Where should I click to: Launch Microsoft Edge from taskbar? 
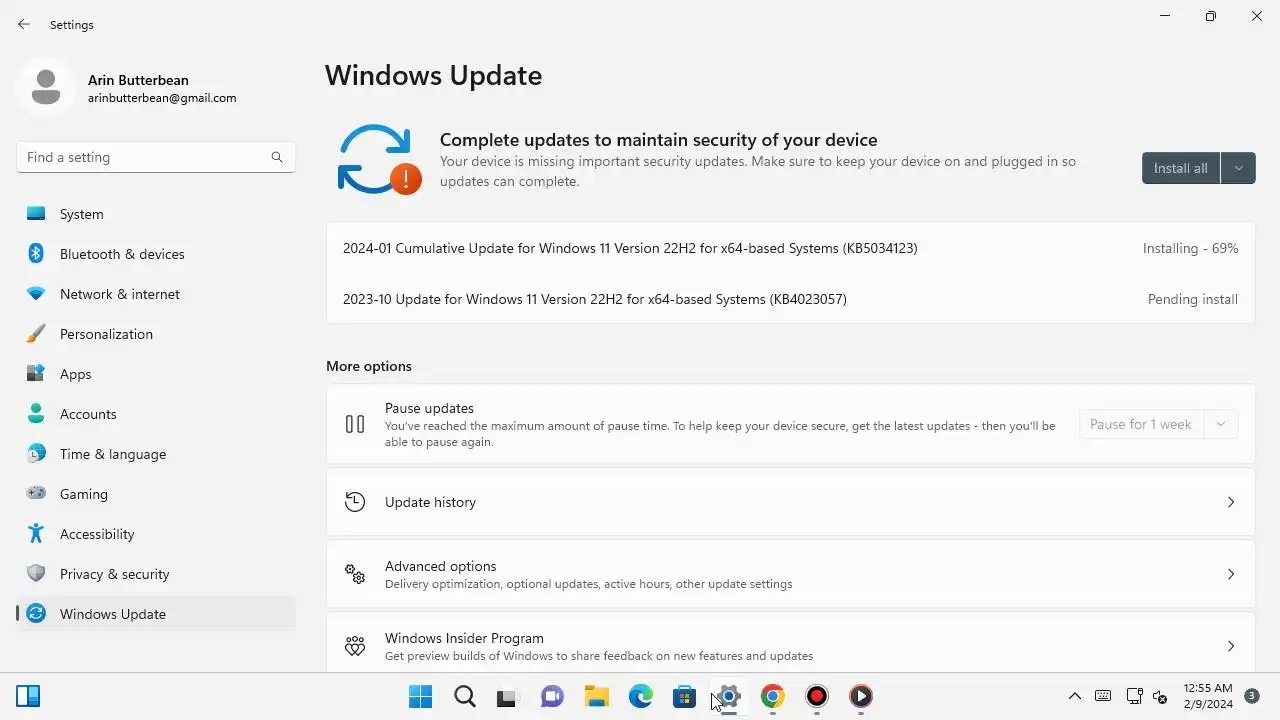coord(640,696)
